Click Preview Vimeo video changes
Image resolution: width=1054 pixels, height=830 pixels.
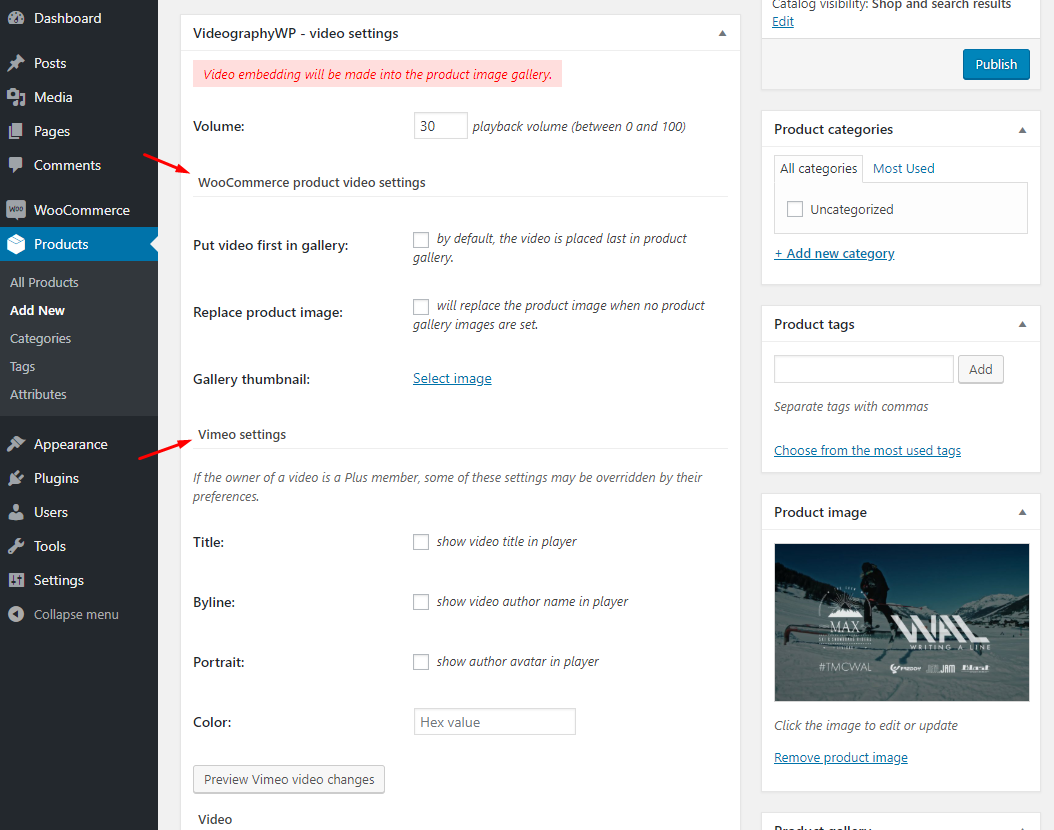pos(289,780)
